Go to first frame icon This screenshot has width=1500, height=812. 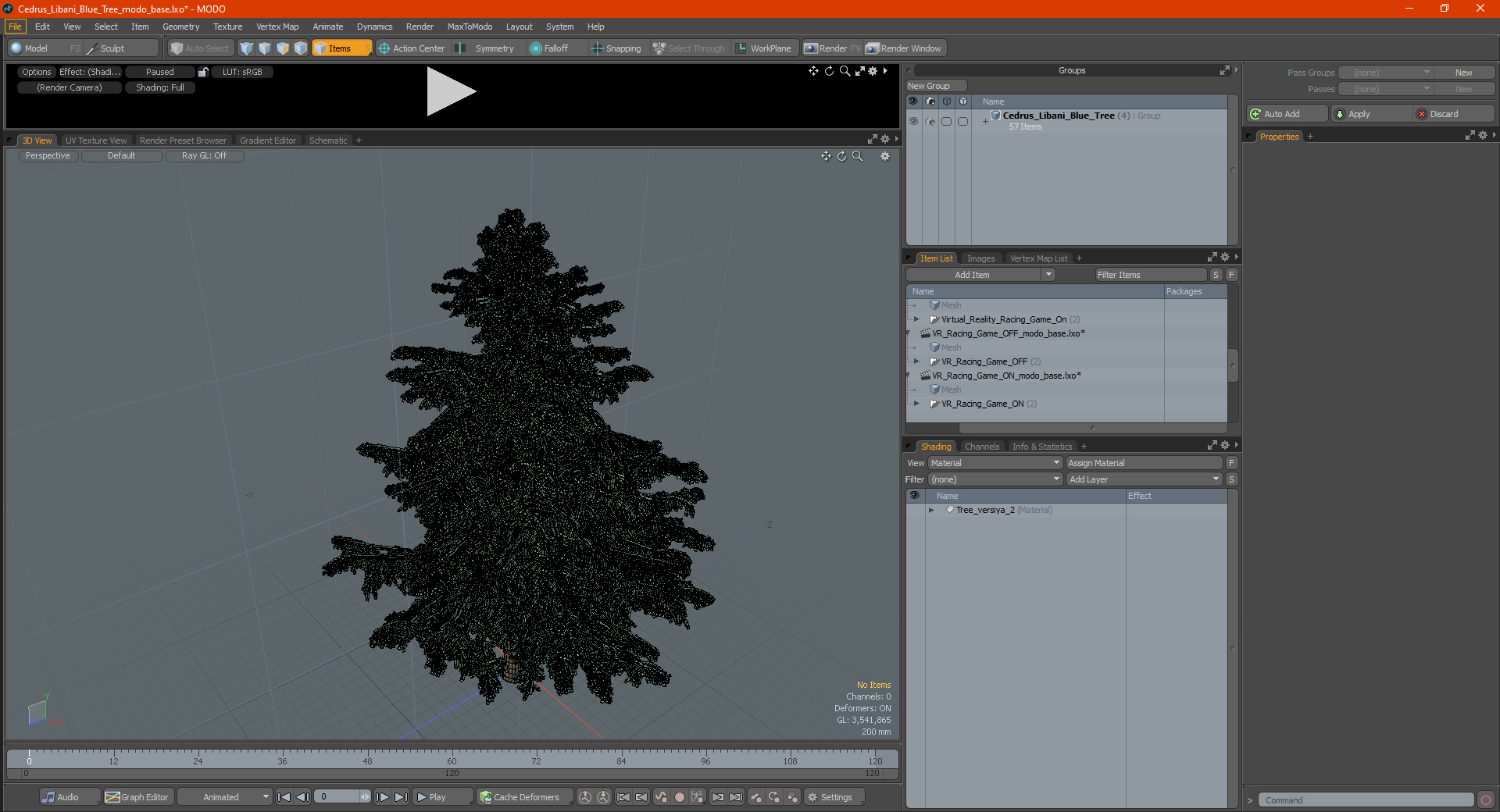[284, 797]
